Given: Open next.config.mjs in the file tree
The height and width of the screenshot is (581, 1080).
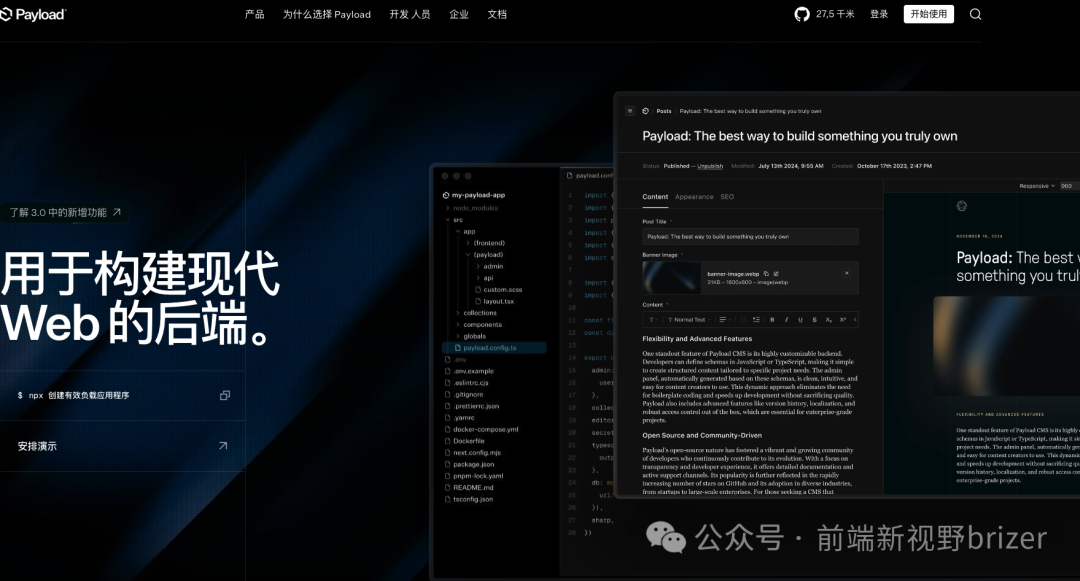Looking at the screenshot, I should coord(472,452).
